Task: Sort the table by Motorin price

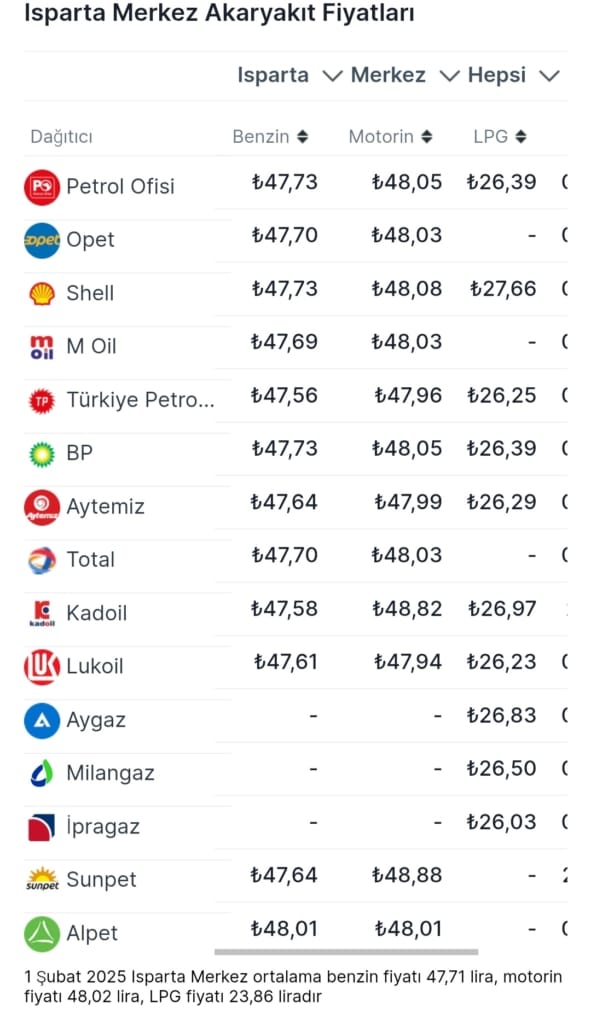Action: click(390, 136)
